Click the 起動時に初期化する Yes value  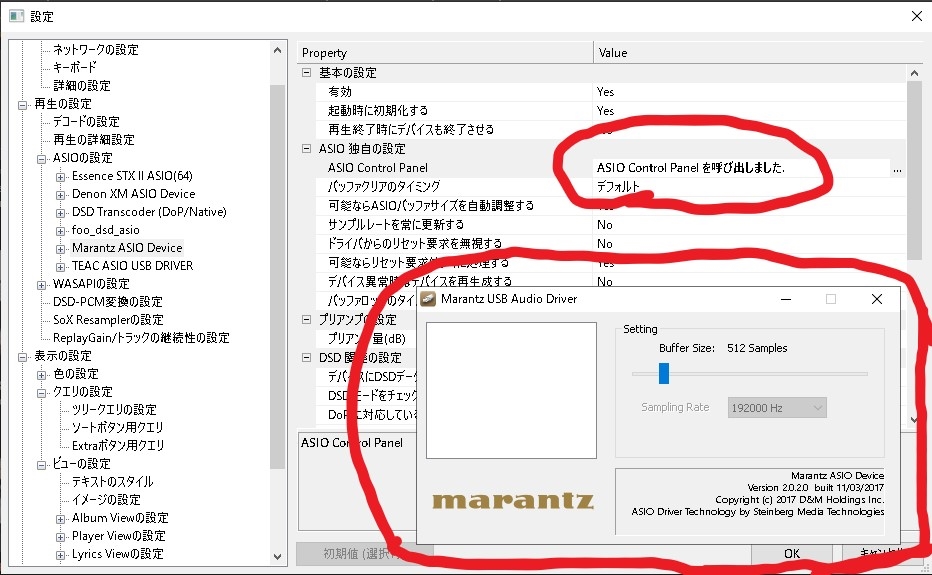(749, 111)
